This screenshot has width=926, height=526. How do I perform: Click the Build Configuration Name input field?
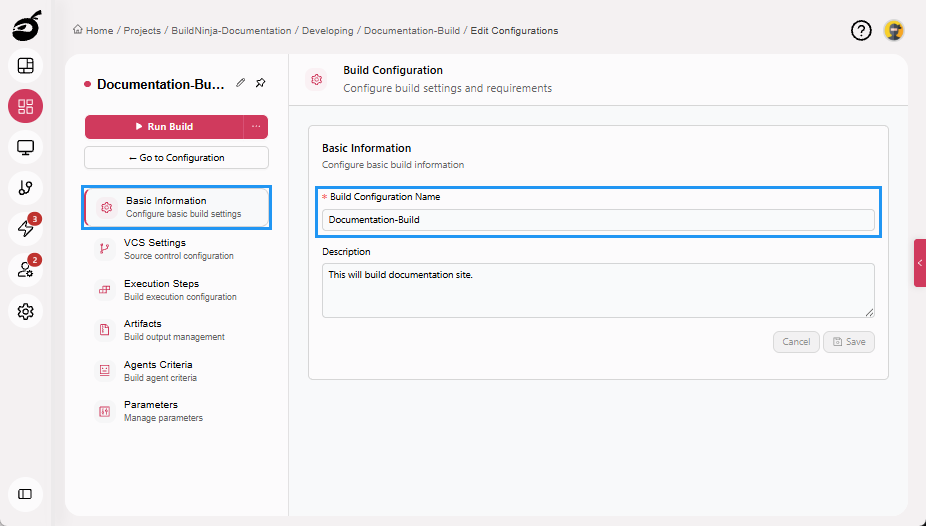tap(598, 220)
